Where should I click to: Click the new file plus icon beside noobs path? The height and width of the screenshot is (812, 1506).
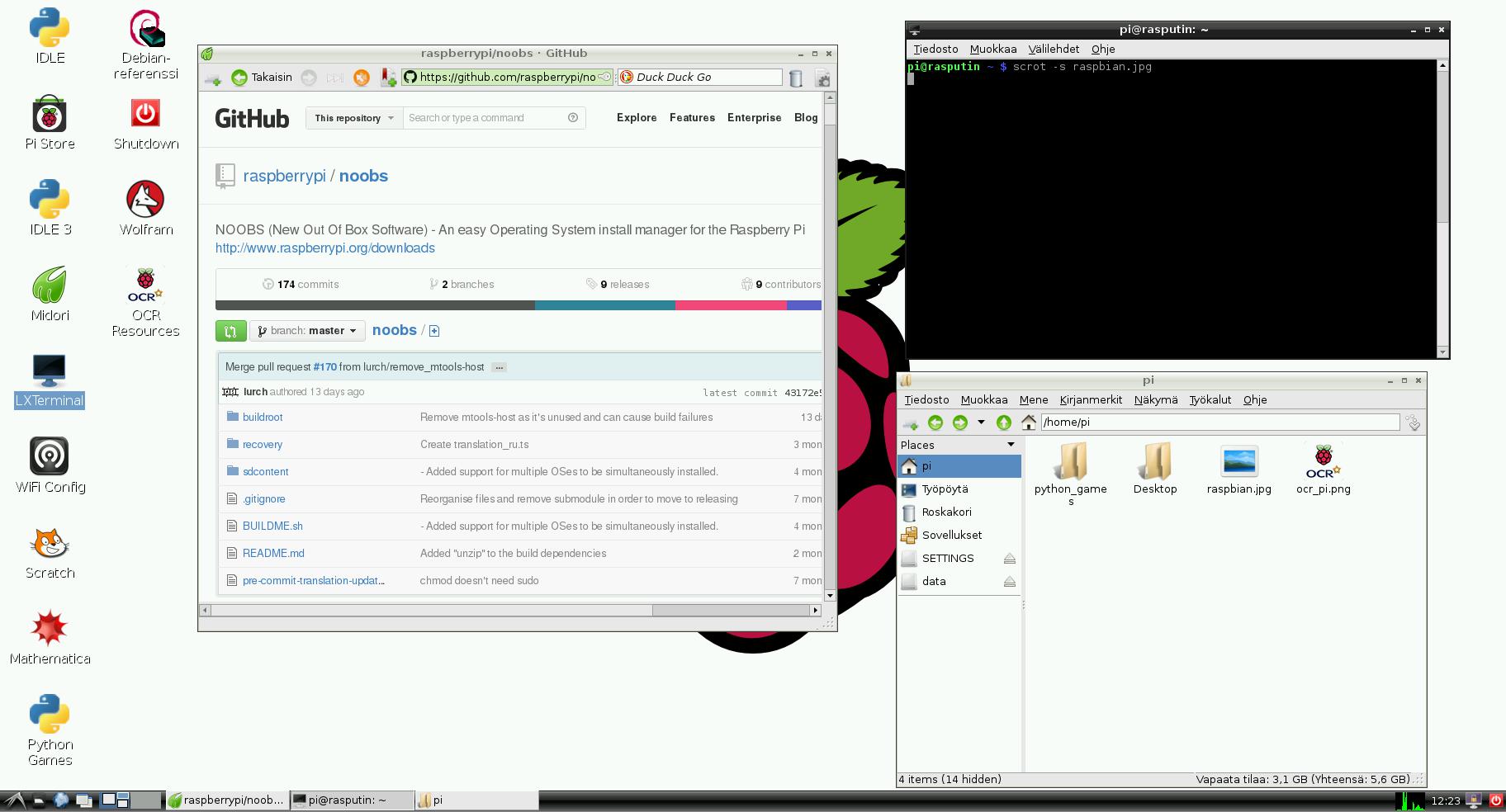[434, 331]
